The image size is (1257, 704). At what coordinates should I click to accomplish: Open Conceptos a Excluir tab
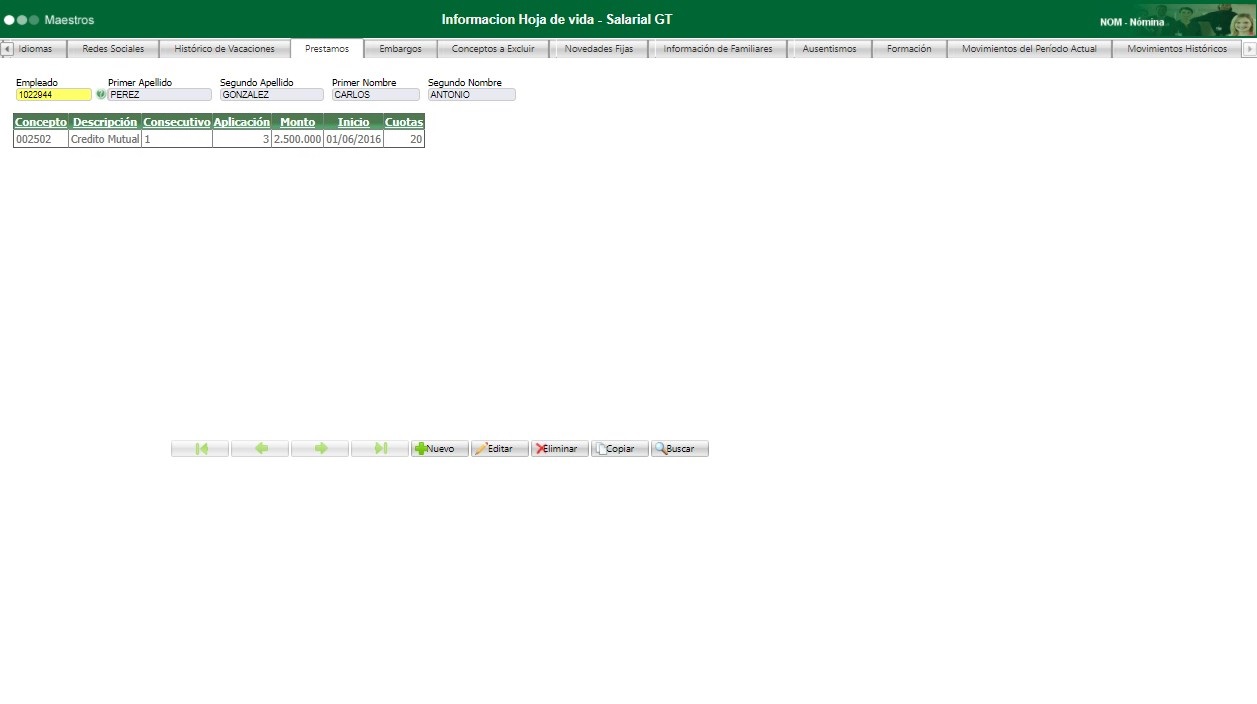click(x=493, y=48)
